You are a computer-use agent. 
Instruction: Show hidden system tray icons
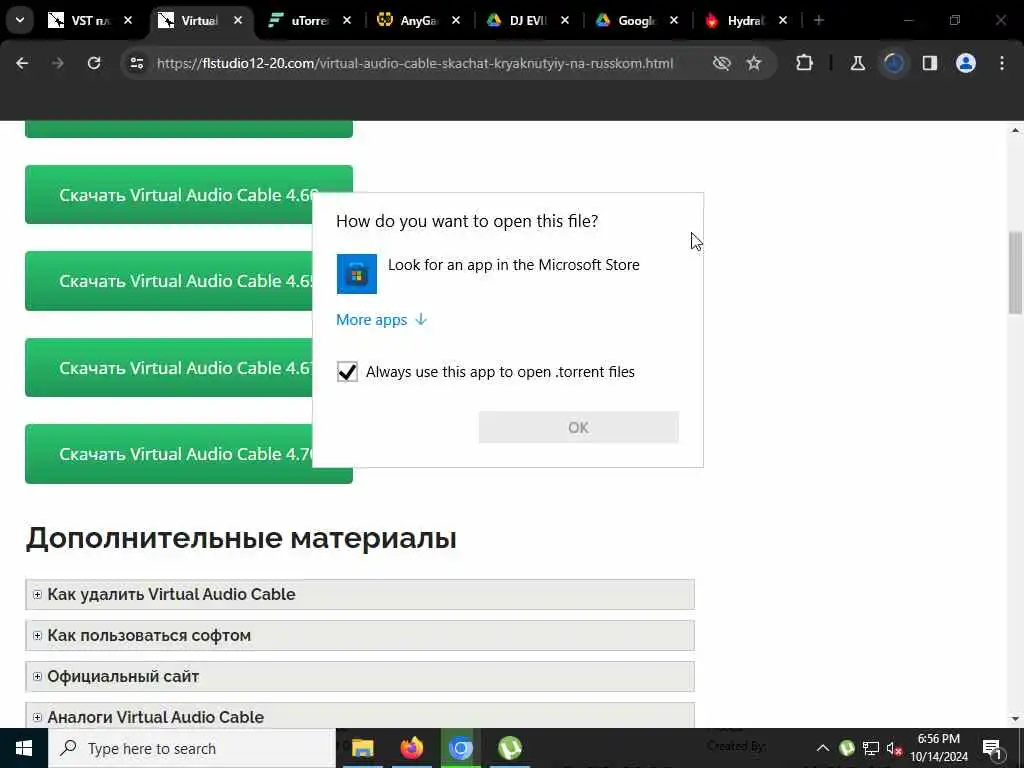pos(823,748)
